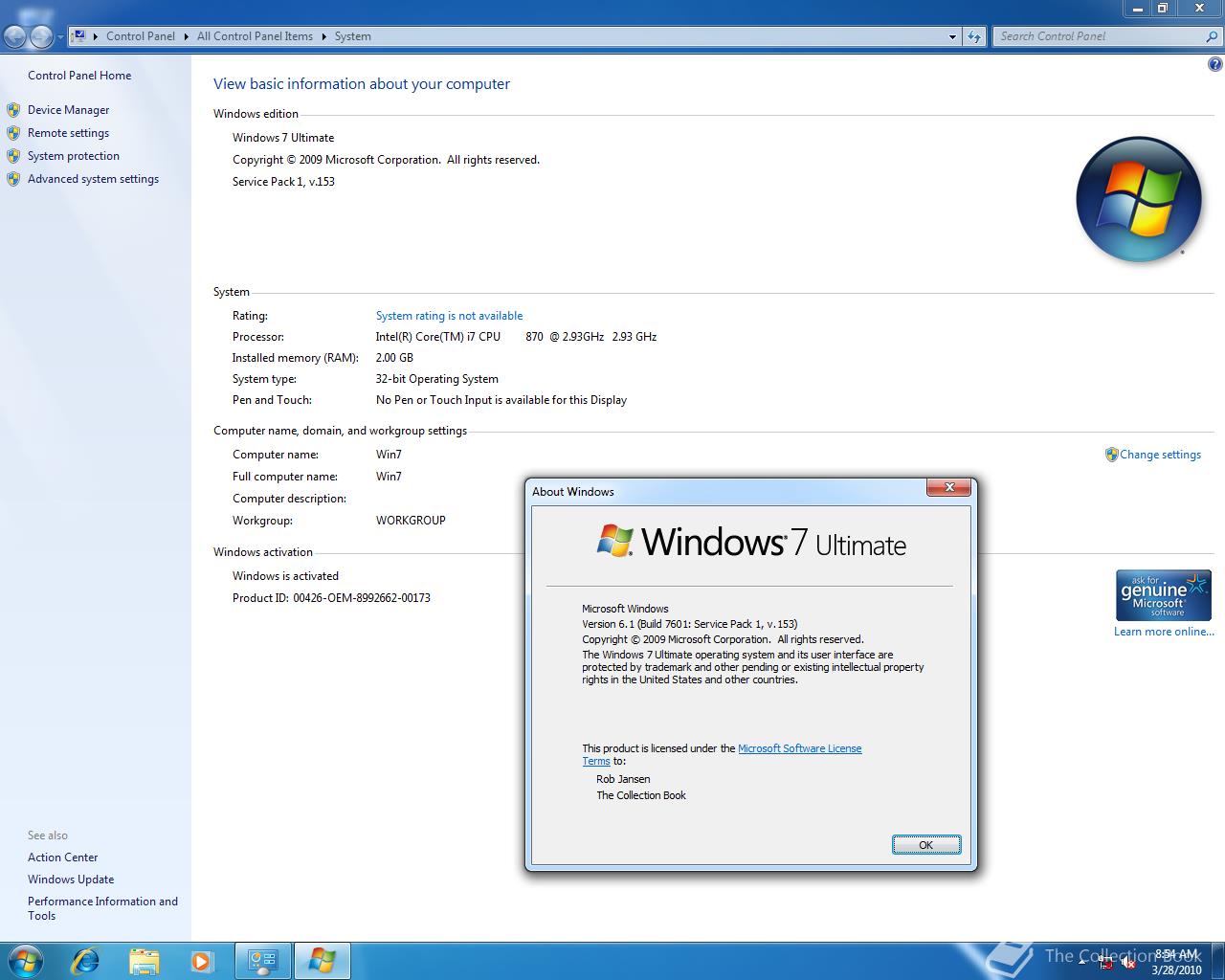Screen dimensions: 1225x980
Task: Expand arrow after All Control Panel Items breadcrumb
Action: click(323, 36)
